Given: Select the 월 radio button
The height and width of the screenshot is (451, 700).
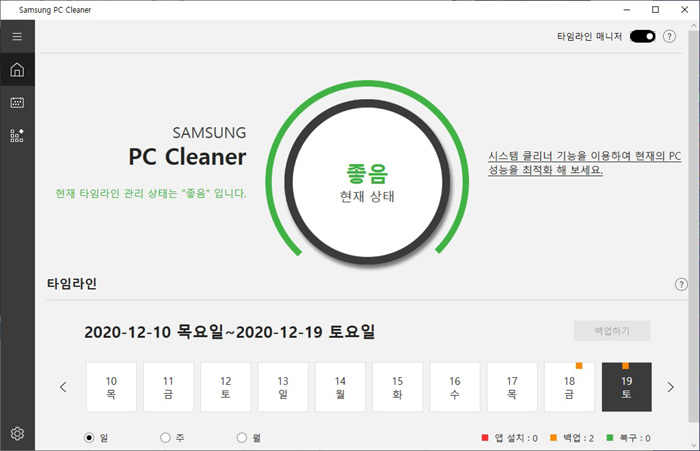Looking at the screenshot, I should 242,438.
